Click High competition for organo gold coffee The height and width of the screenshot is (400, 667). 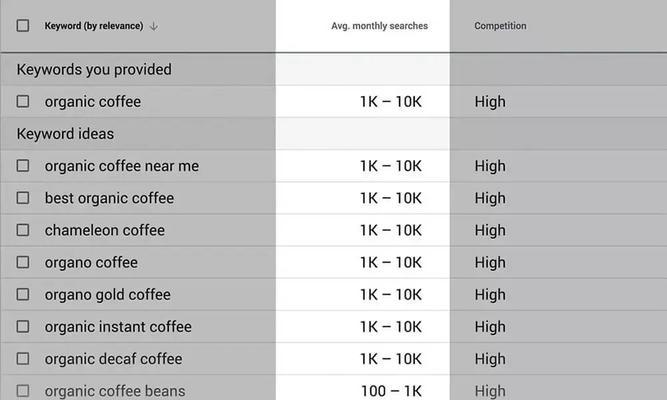point(490,294)
